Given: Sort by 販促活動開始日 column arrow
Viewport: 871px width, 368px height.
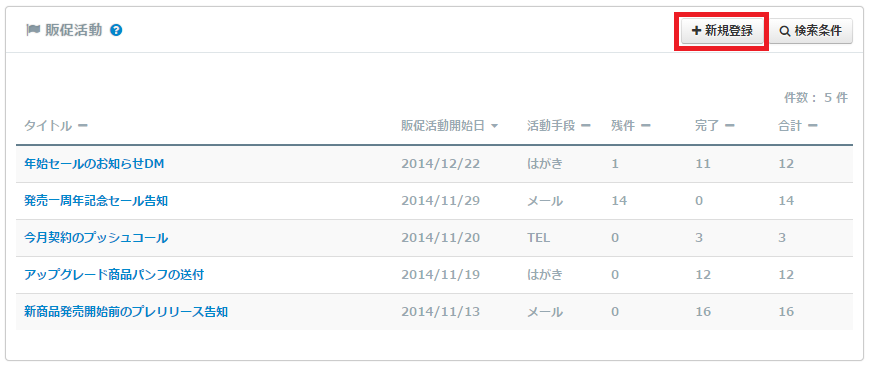Looking at the screenshot, I should [x=494, y=126].
